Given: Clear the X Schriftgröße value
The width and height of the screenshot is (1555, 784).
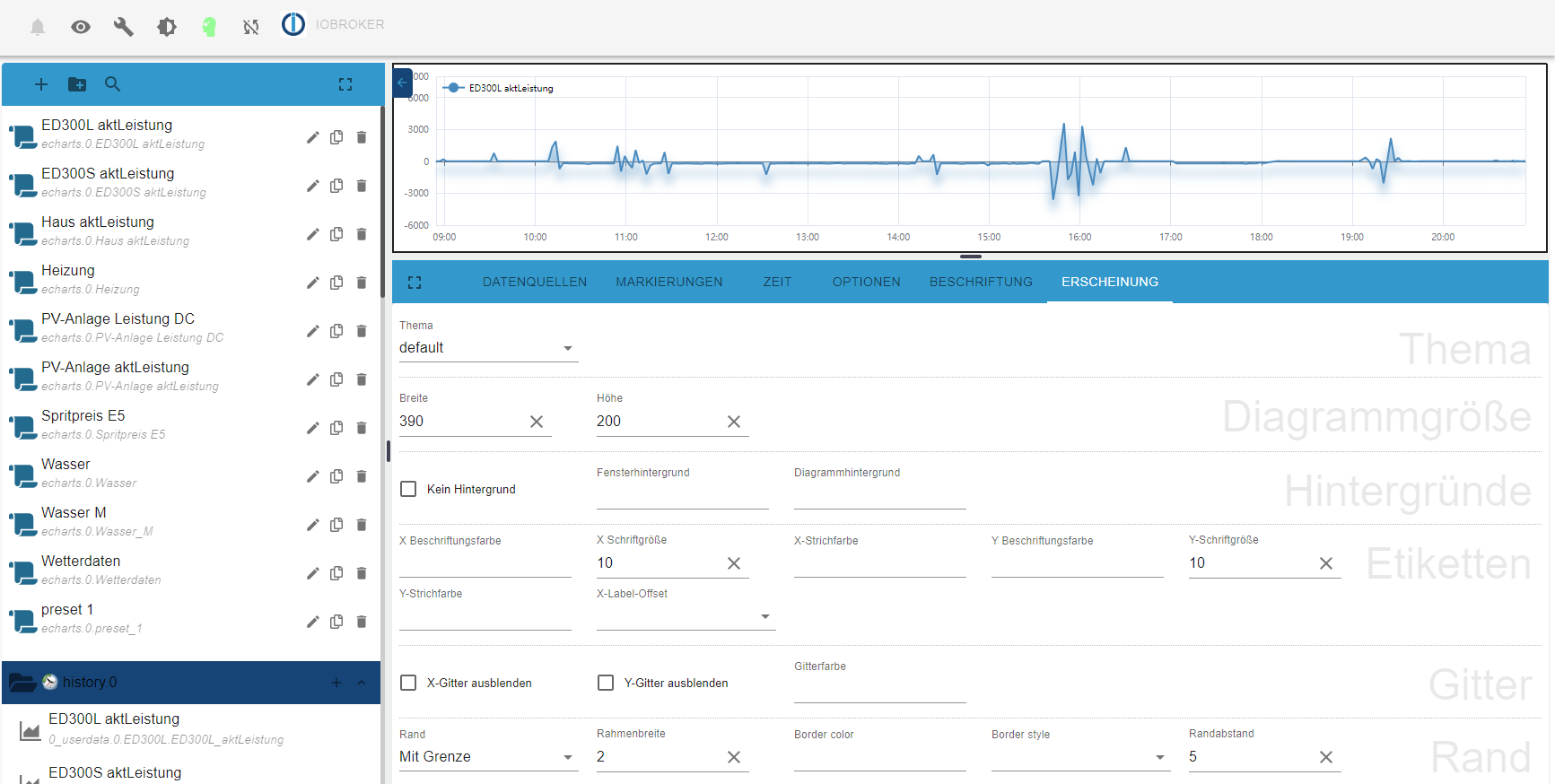Looking at the screenshot, I should tap(734, 563).
